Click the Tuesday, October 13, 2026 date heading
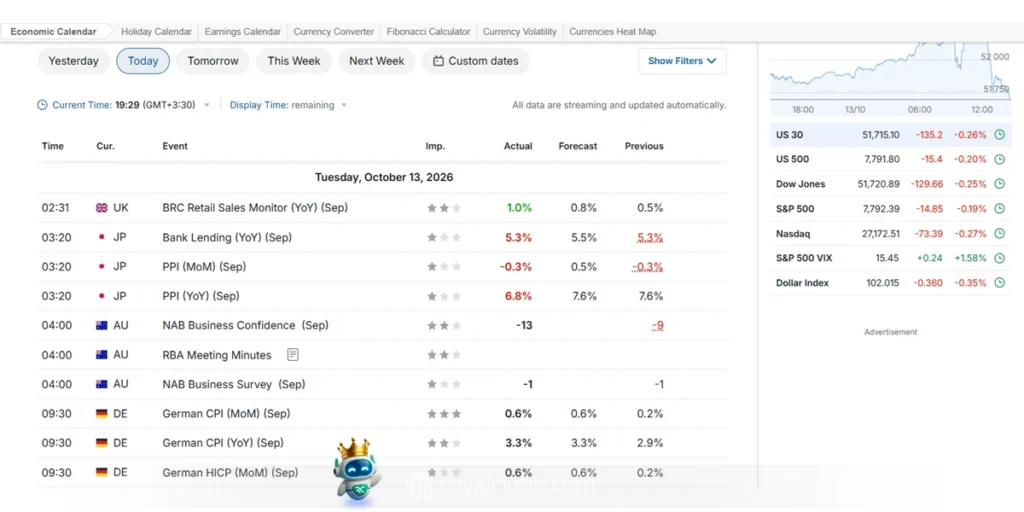Screen dimensions: 1024x512 point(384,177)
